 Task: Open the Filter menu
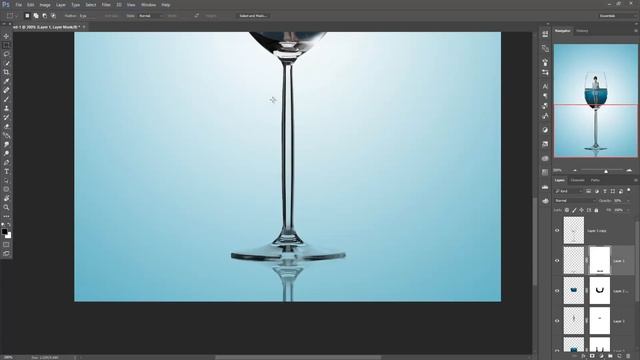click(106, 5)
